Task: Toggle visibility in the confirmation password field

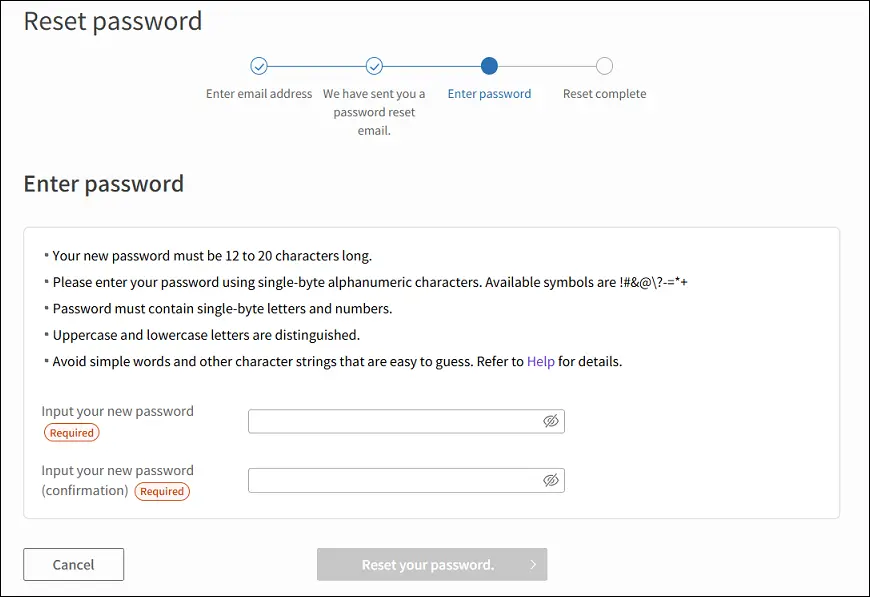Action: (x=550, y=480)
